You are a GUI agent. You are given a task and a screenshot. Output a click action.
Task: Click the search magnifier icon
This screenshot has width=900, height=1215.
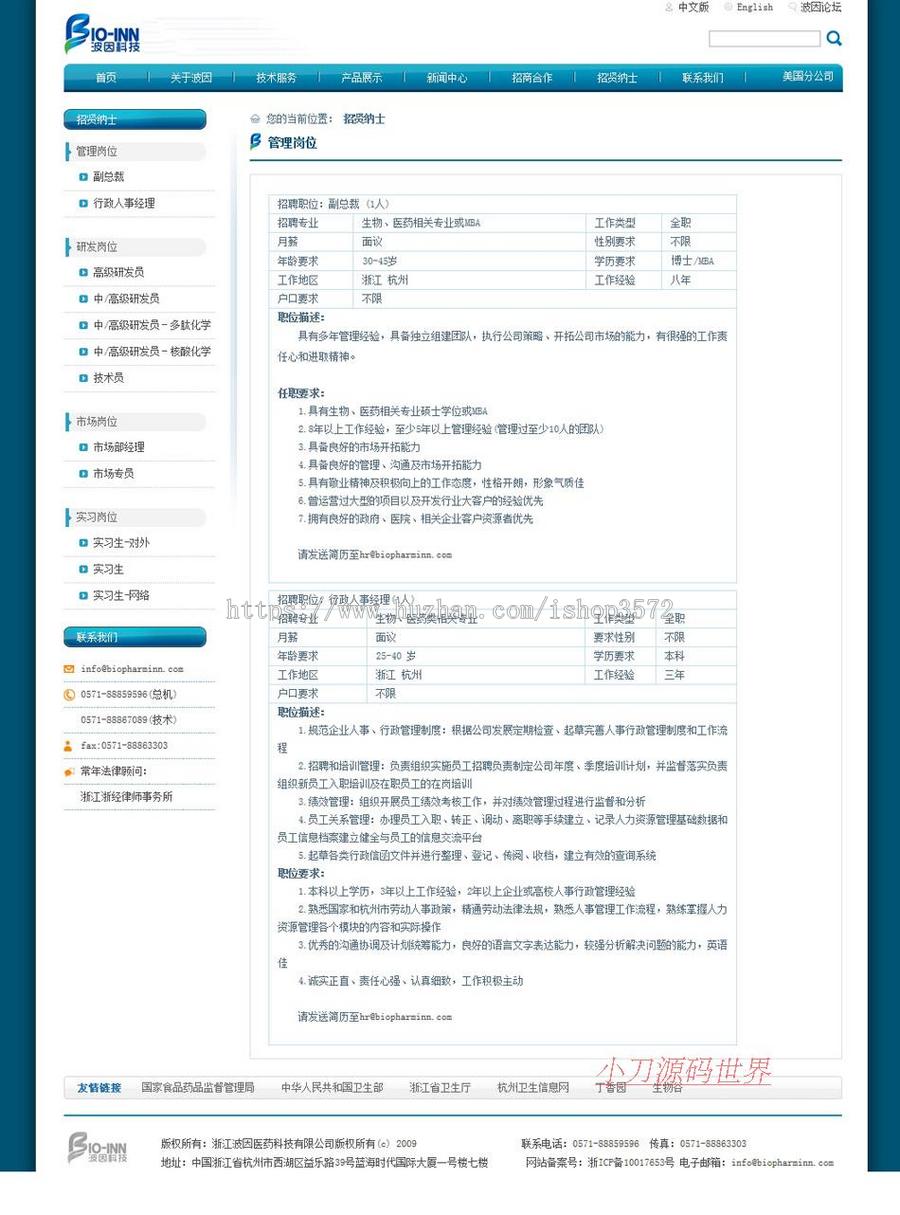point(834,39)
